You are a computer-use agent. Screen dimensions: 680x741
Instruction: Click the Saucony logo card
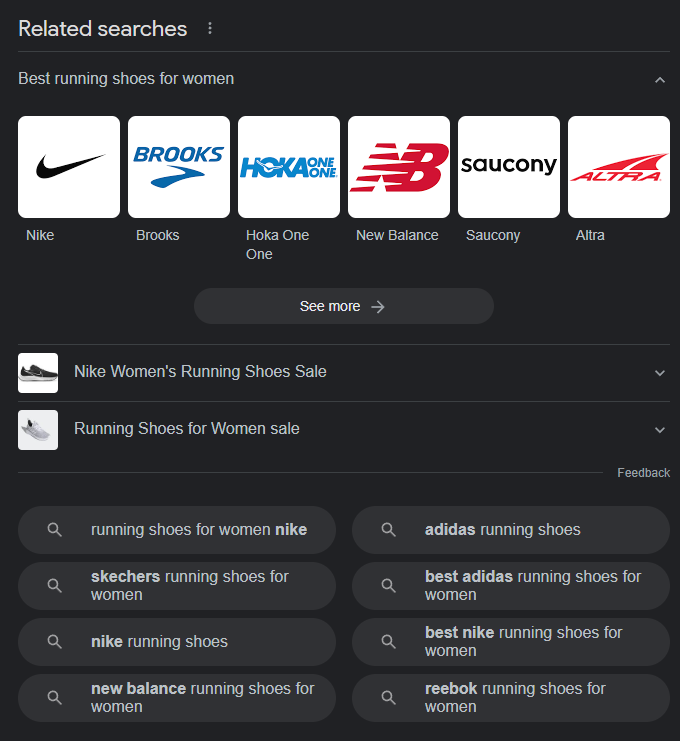click(509, 167)
